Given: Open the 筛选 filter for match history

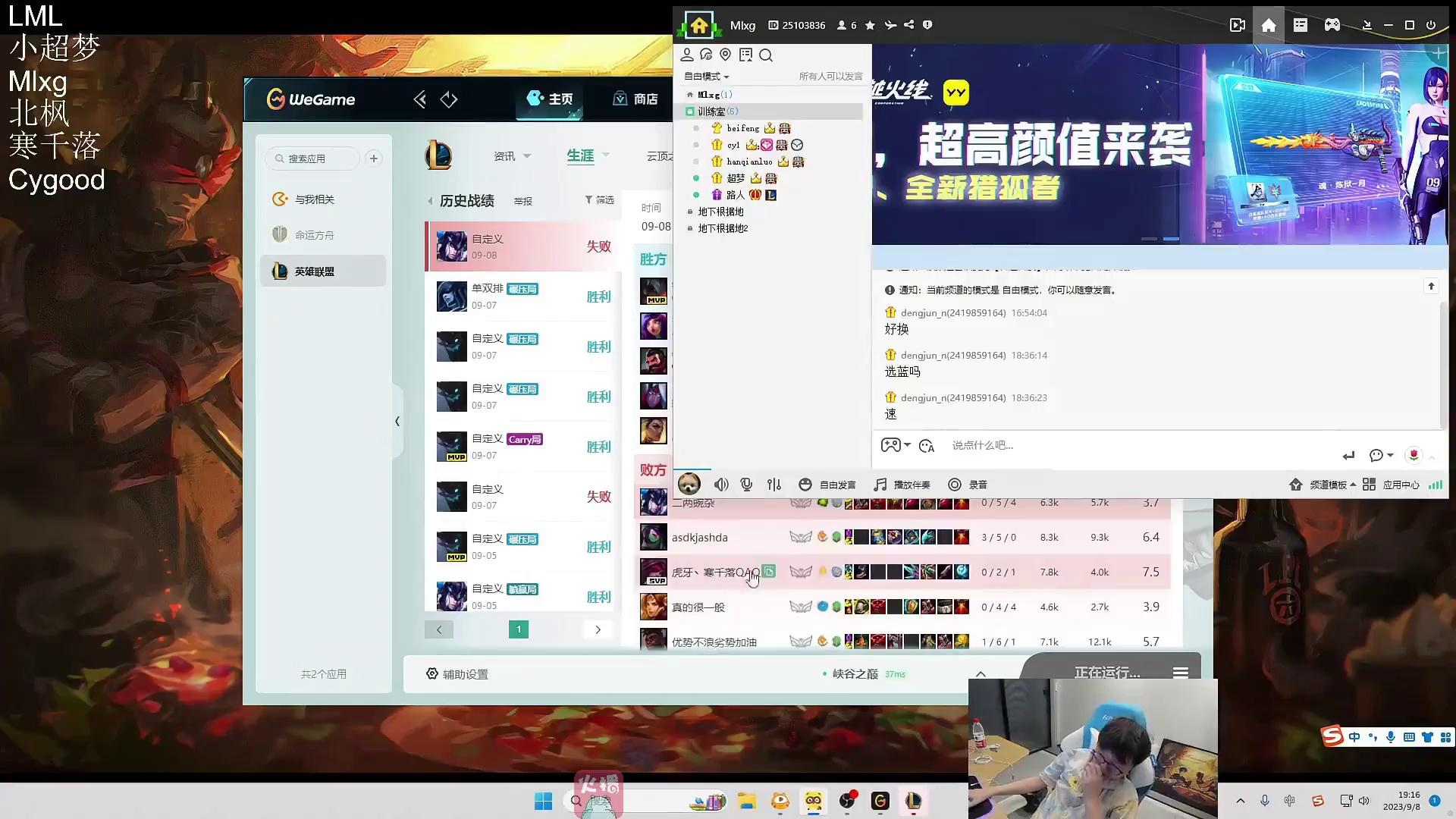Looking at the screenshot, I should pyautogui.click(x=599, y=200).
